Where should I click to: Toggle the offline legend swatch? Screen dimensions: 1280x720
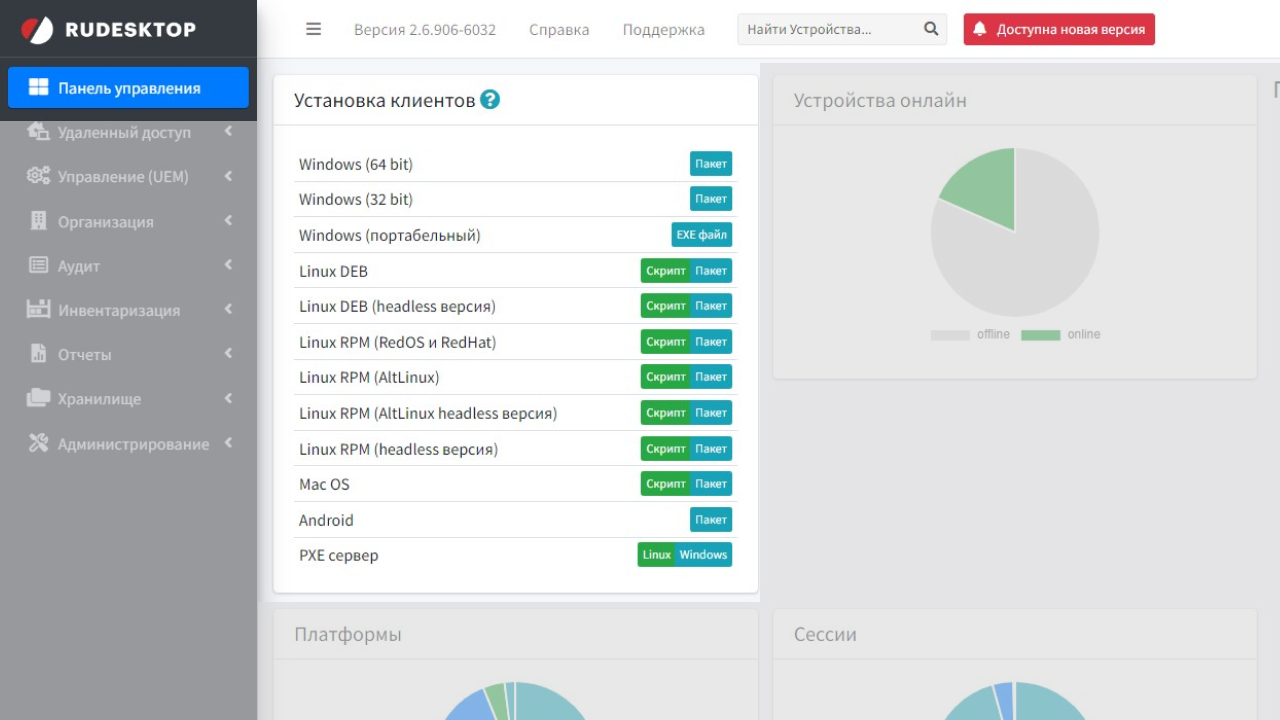pos(950,335)
